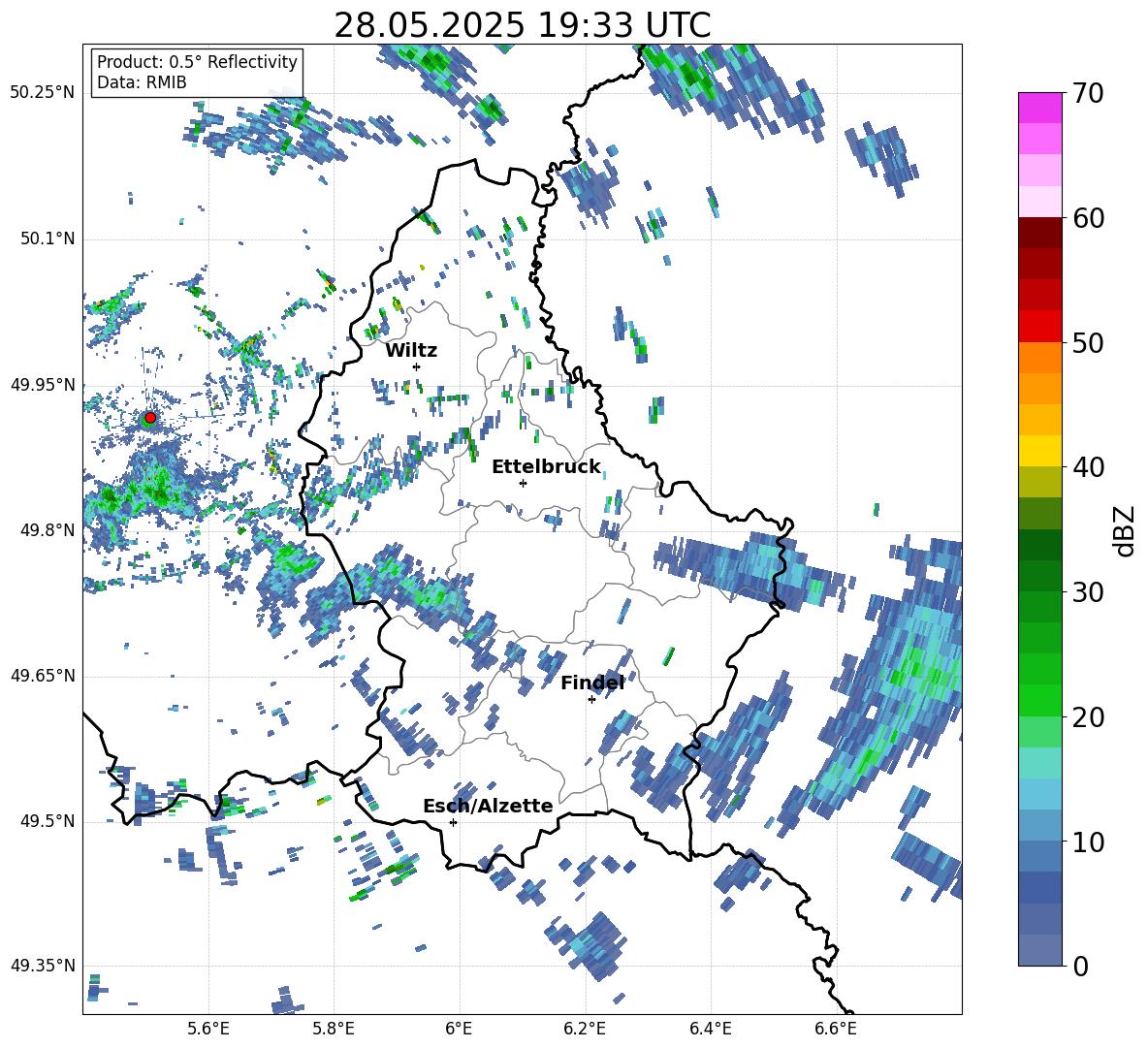Click the magenta top colorbar segment
Viewport: 1148px width, 1048px height.
point(1039,108)
